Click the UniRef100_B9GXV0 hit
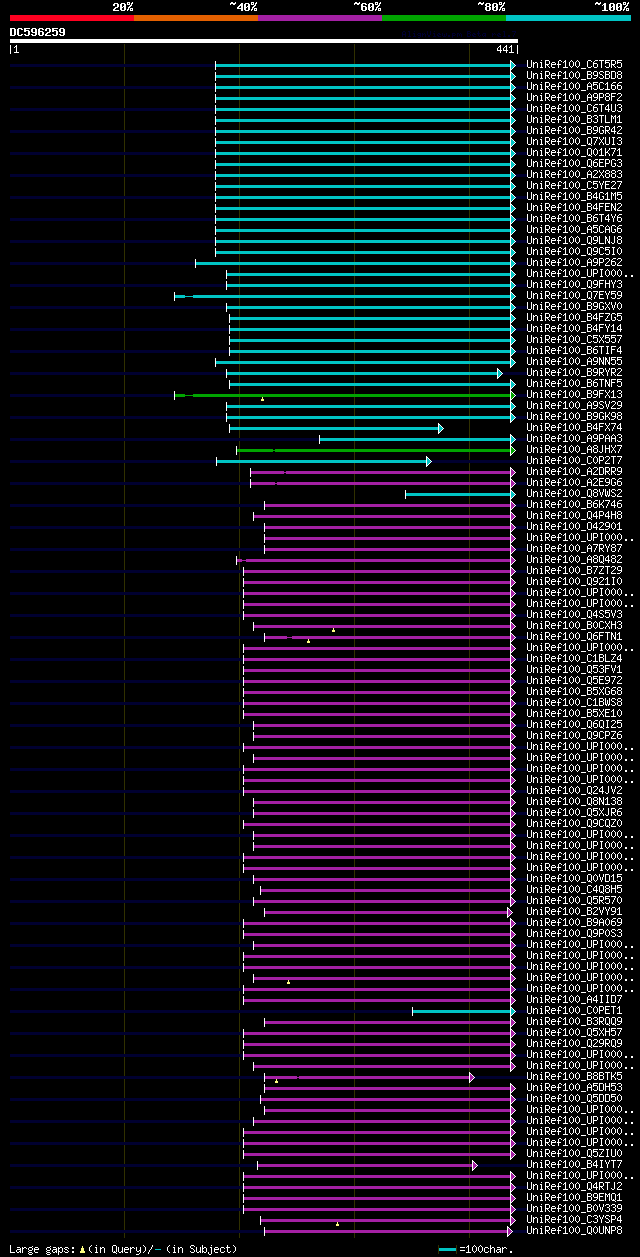This screenshot has width=640, height=1257. click(x=574, y=306)
